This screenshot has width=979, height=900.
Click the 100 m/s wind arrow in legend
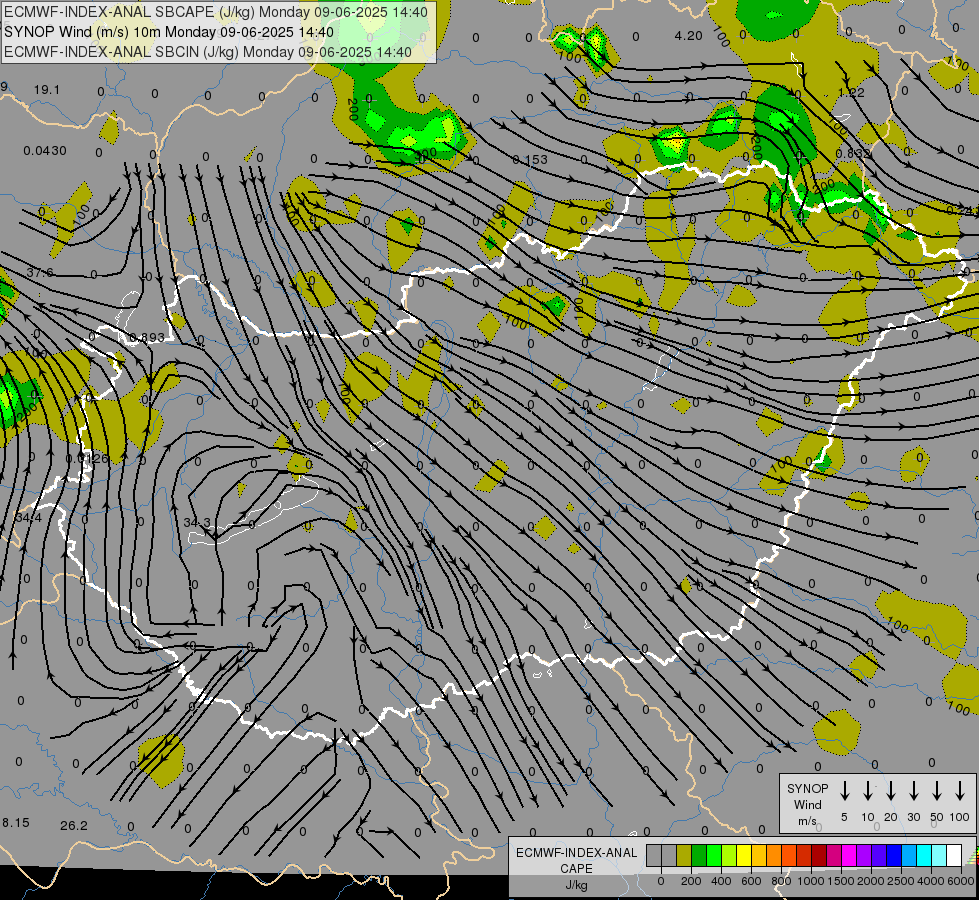coord(960,791)
